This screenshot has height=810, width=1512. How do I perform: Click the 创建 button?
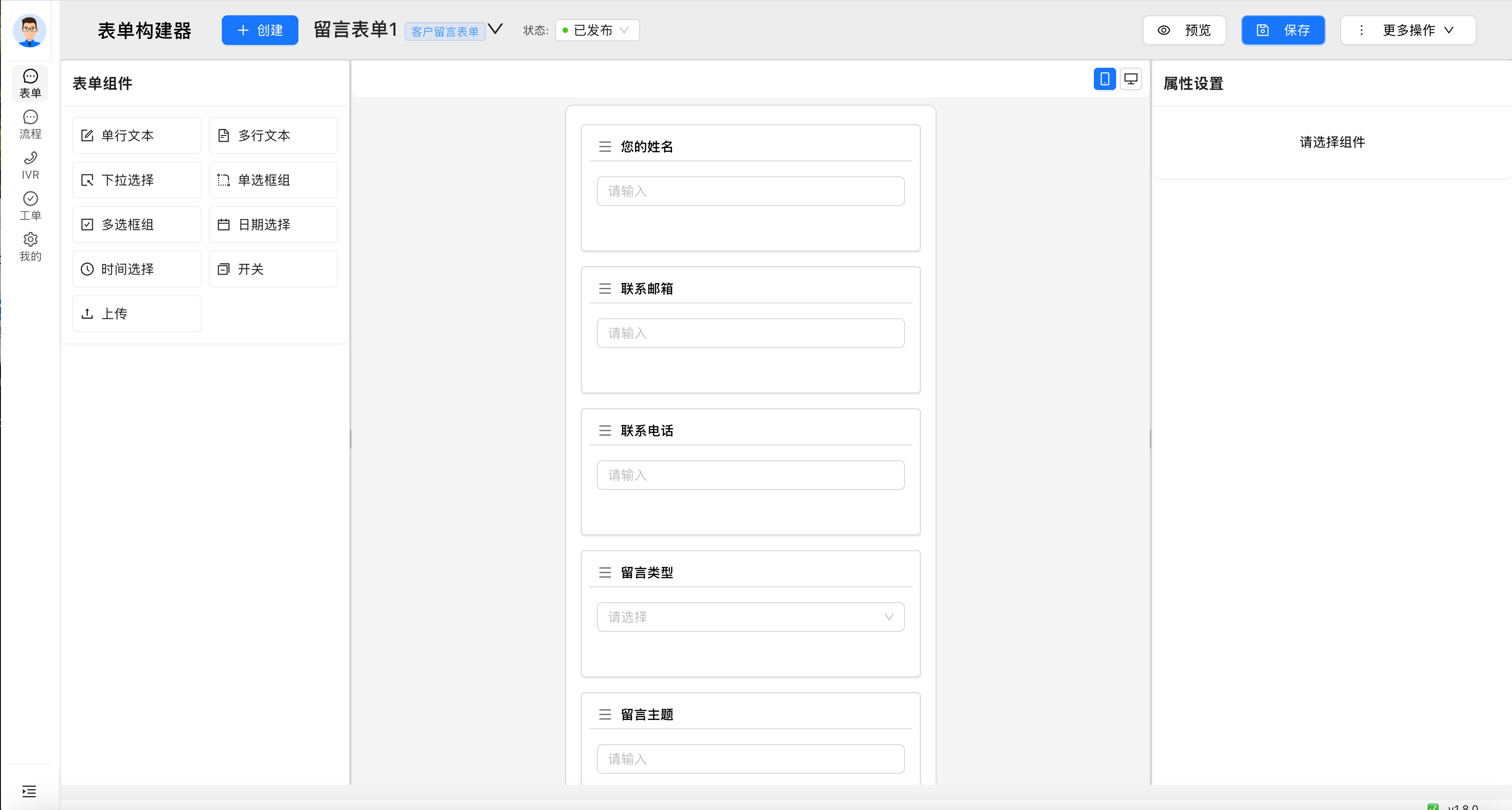tap(259, 30)
